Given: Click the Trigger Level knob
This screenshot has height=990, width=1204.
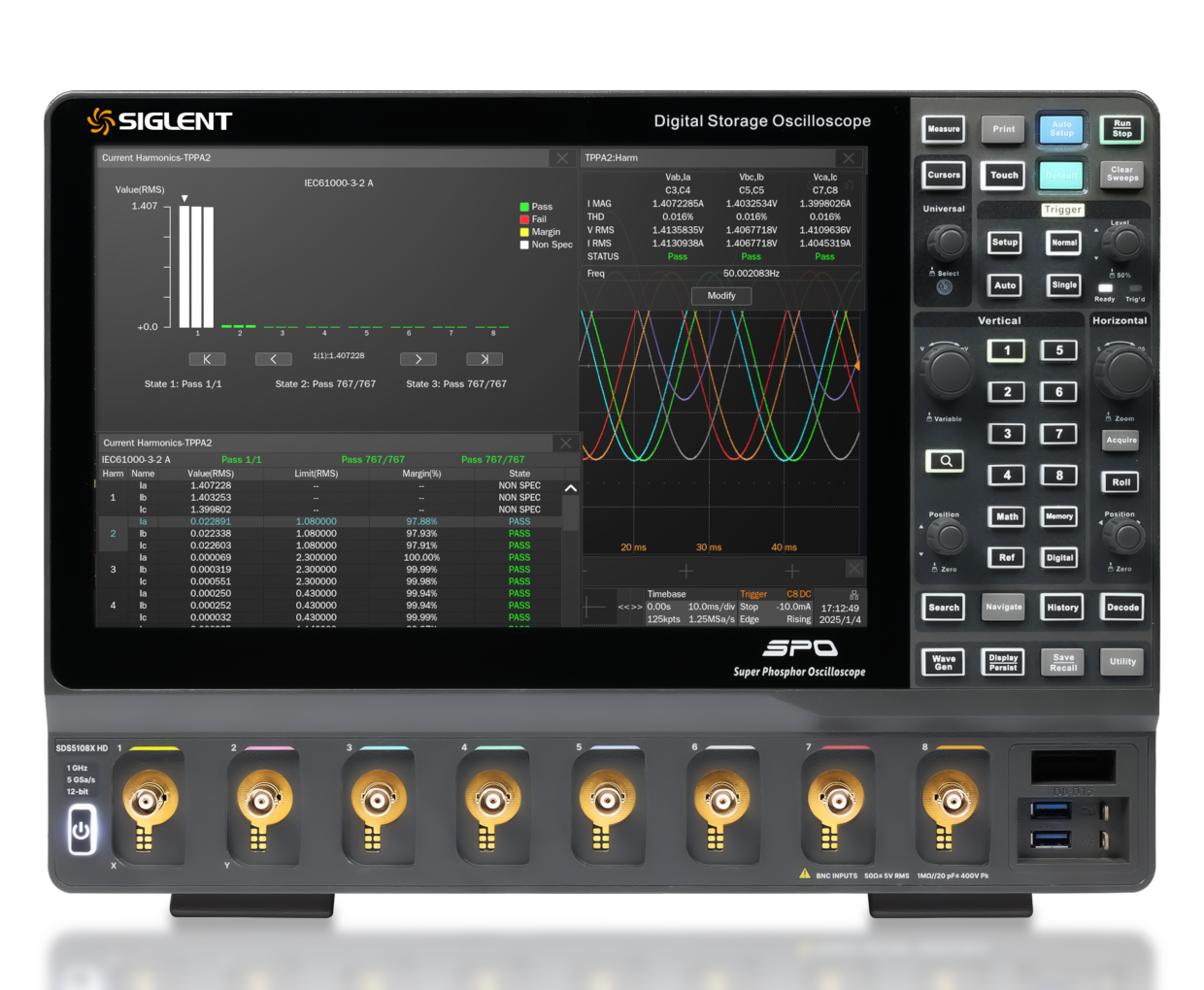Looking at the screenshot, I should coord(1123,243).
